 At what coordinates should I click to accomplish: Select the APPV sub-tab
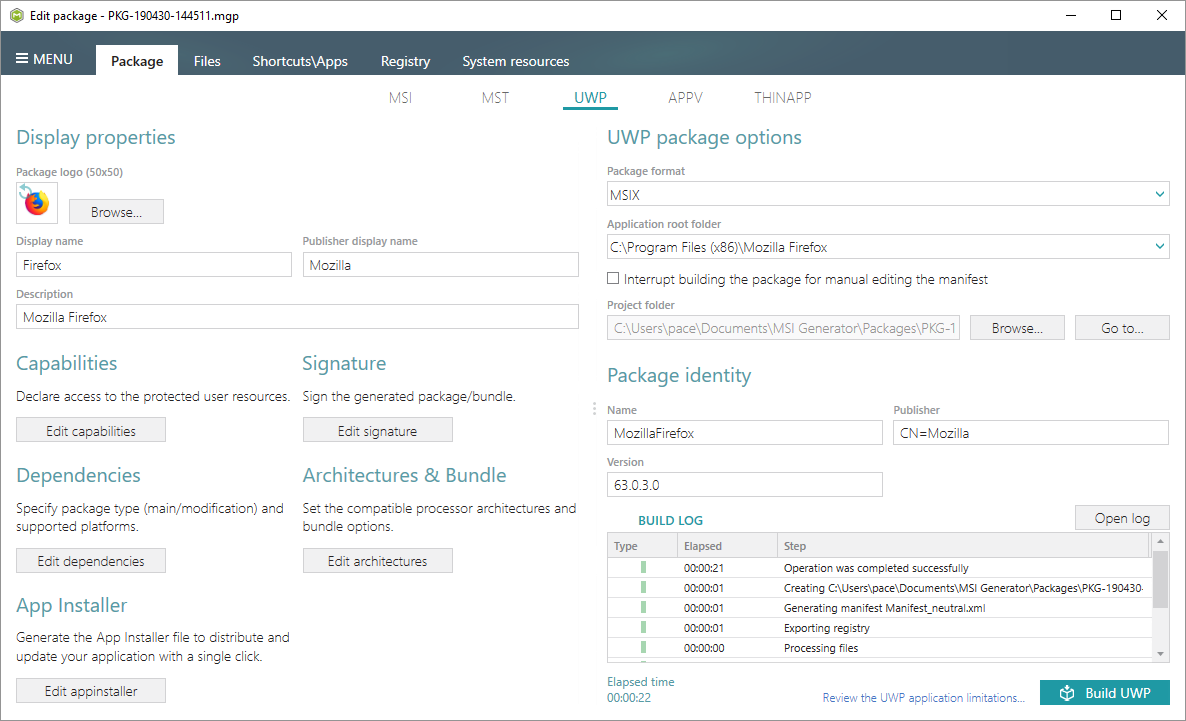click(685, 98)
